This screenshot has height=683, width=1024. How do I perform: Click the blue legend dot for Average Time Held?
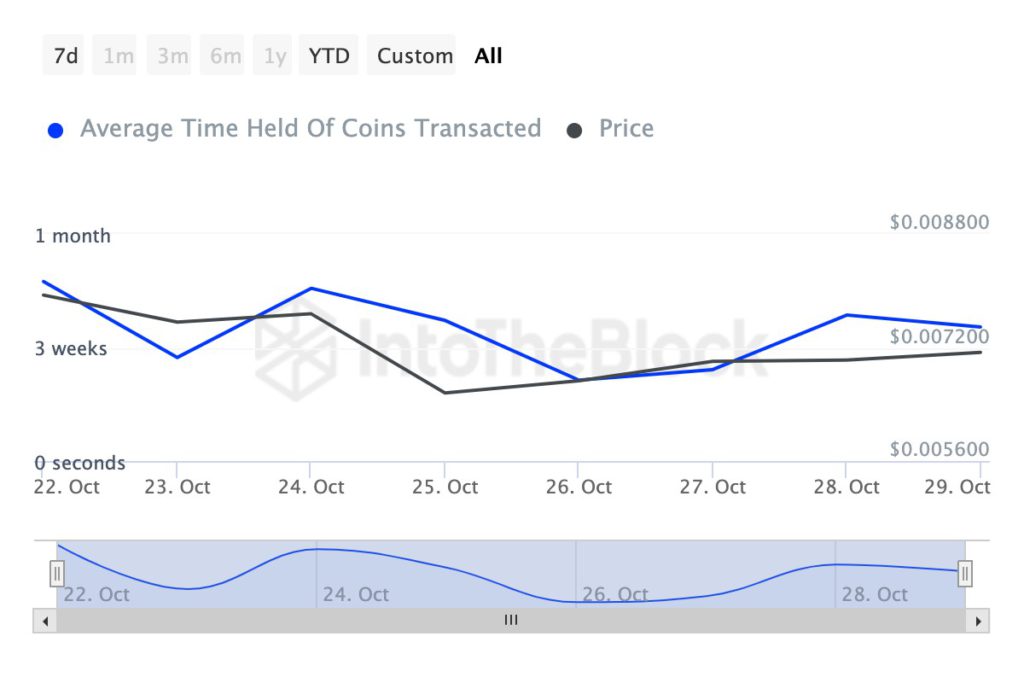pyautogui.click(x=56, y=130)
